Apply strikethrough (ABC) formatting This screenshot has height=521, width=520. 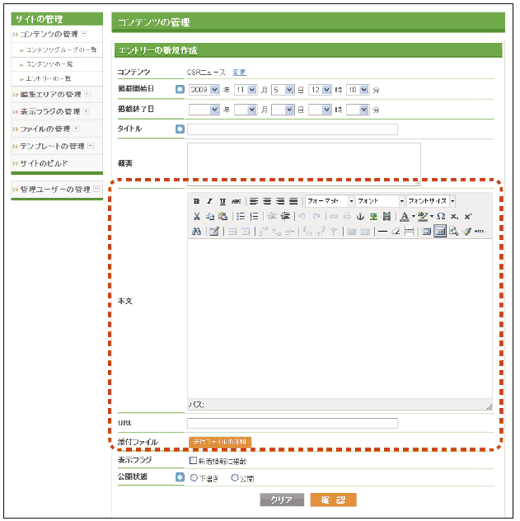coord(236,201)
